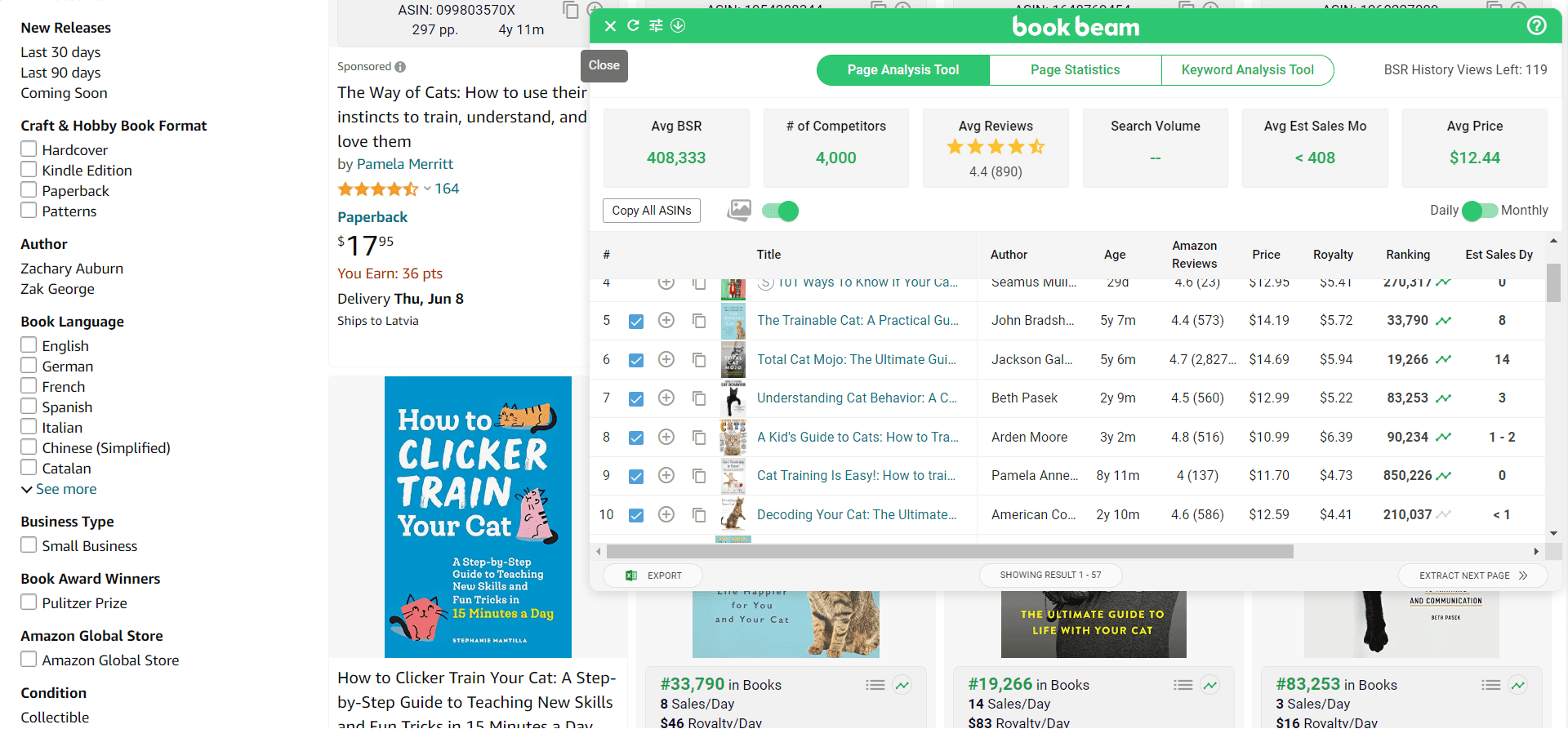Add Decoding Your Cat row with plus icon
Viewport: 1568px width, 729px height.
666,514
